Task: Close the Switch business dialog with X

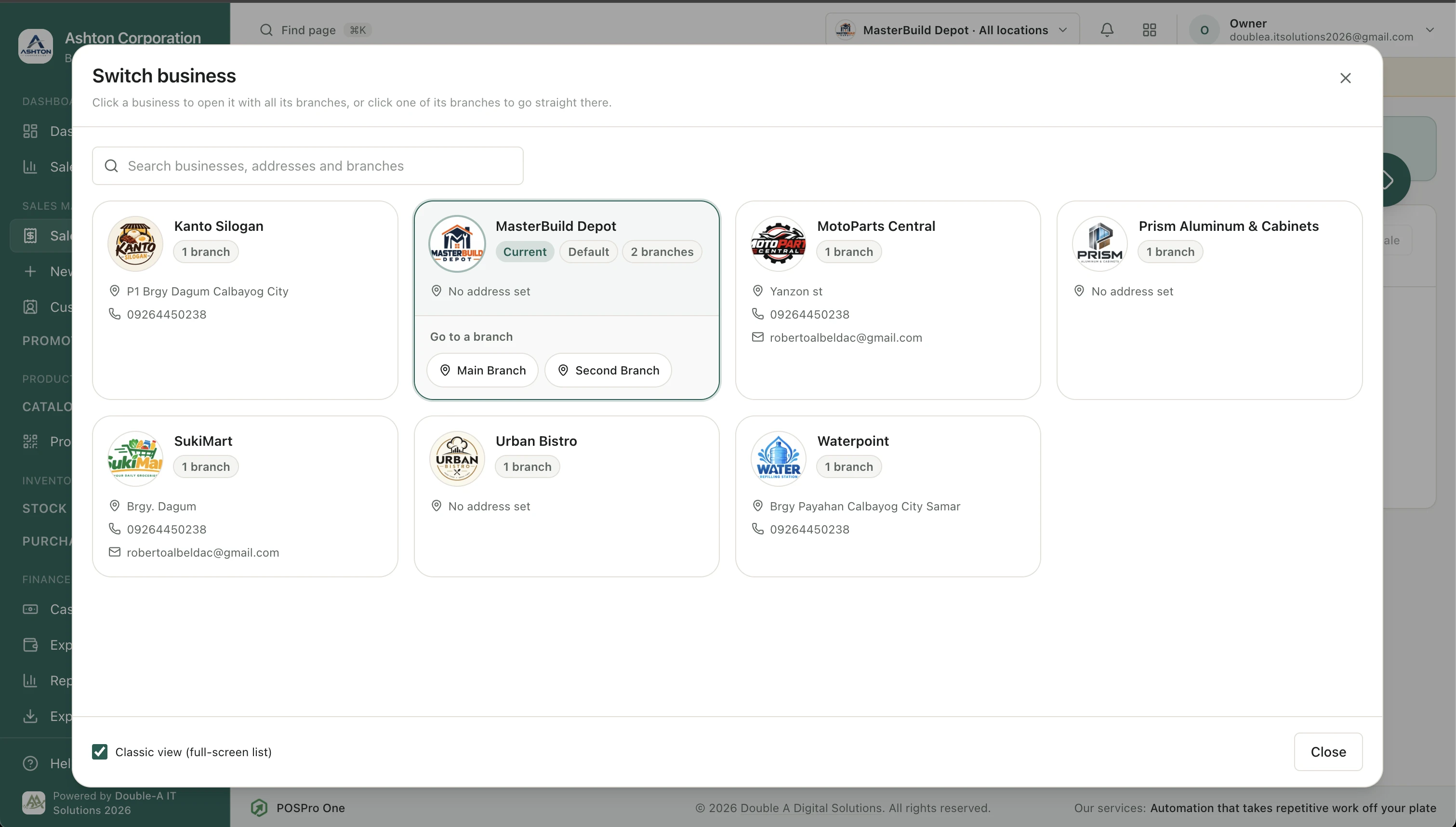Action: [x=1345, y=78]
